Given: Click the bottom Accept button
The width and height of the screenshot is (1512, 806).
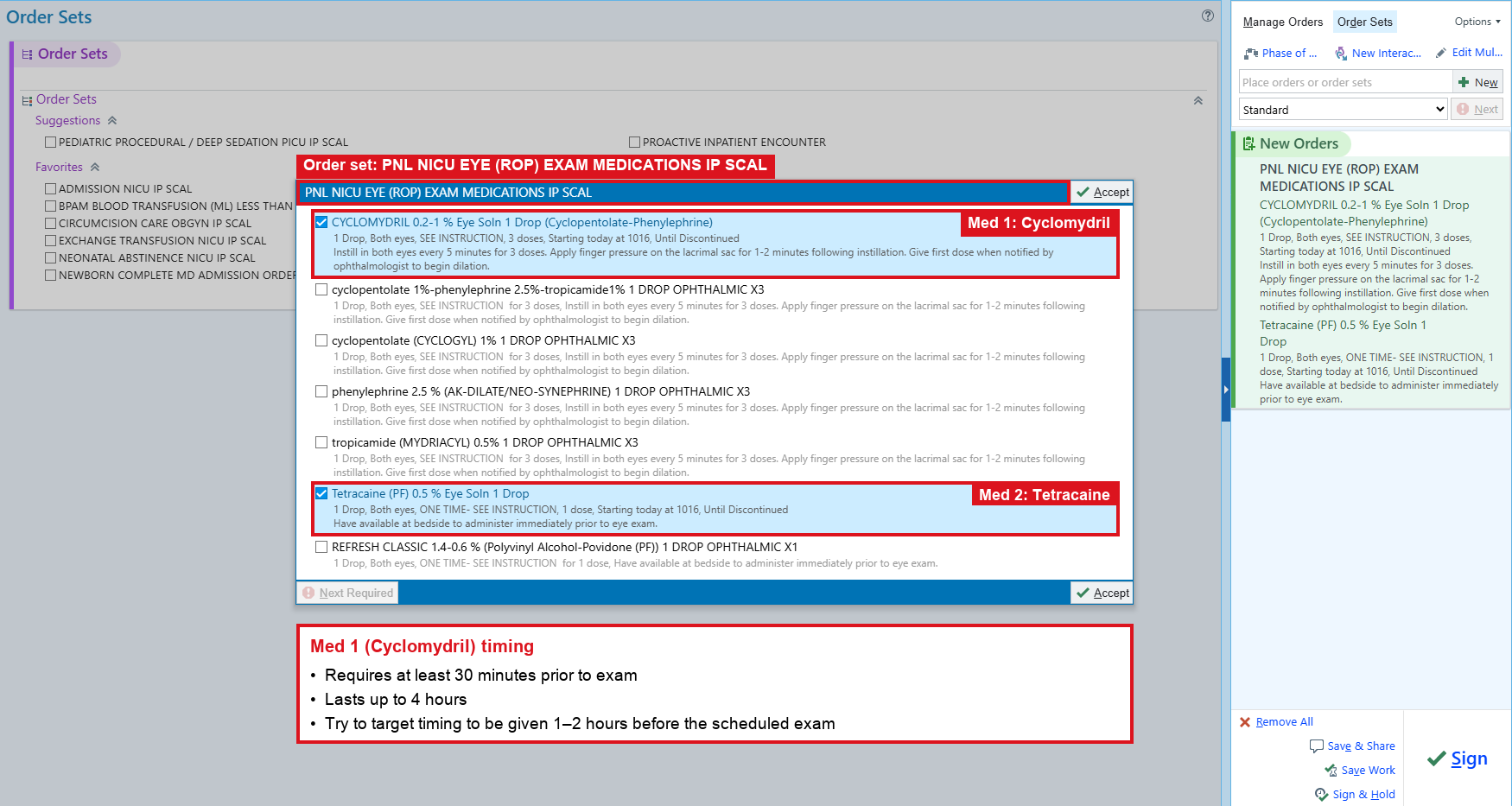Looking at the screenshot, I should [1102, 593].
